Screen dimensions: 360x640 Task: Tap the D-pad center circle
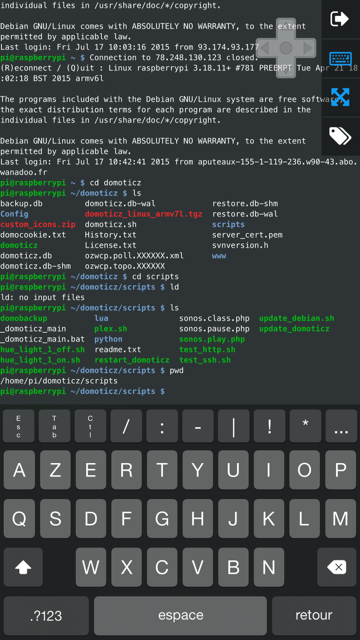tap(286, 48)
